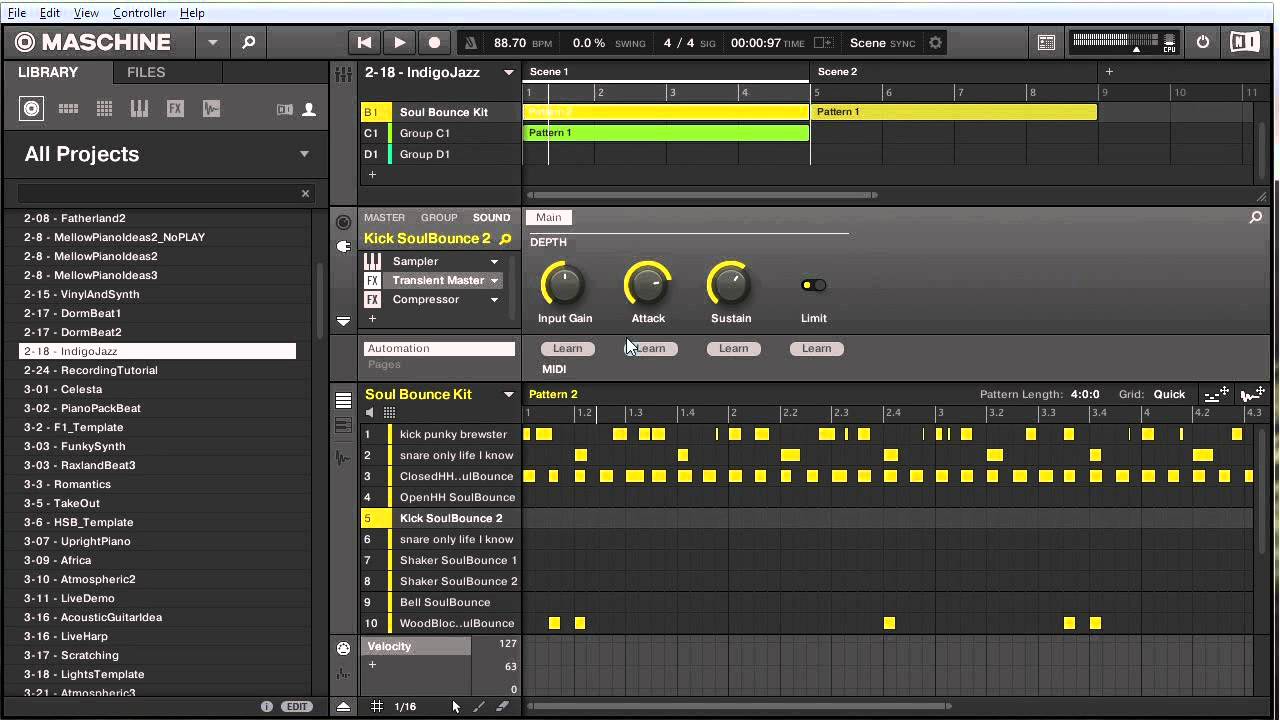
Task: Select the plug-in icon in control area
Action: click(x=344, y=246)
